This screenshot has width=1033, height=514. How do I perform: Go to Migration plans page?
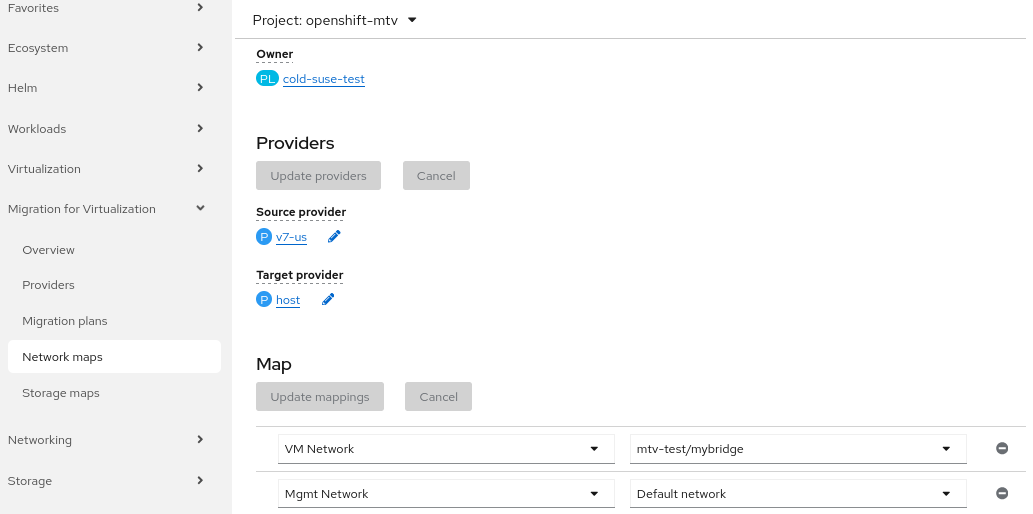[x=65, y=321]
